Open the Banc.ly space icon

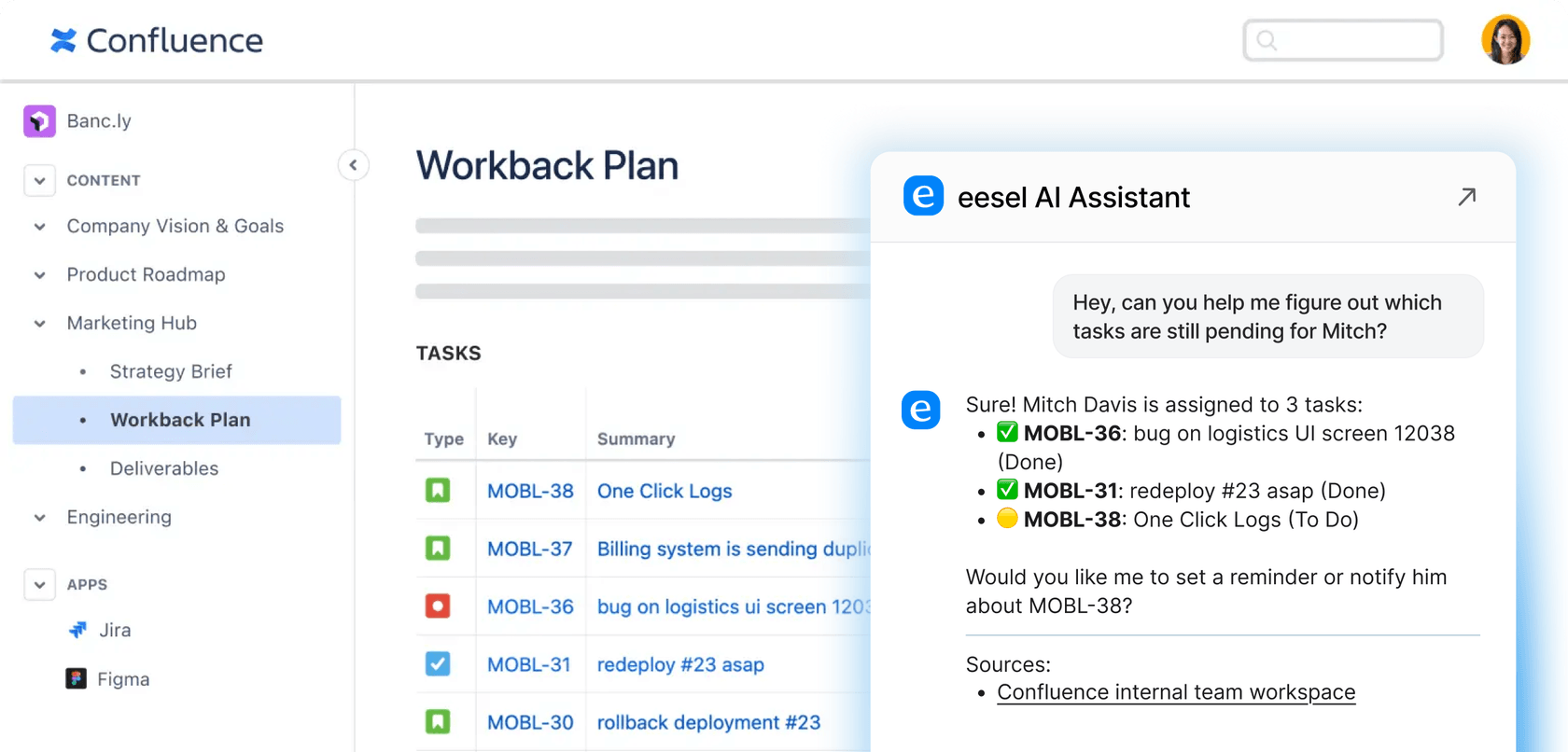(x=39, y=121)
